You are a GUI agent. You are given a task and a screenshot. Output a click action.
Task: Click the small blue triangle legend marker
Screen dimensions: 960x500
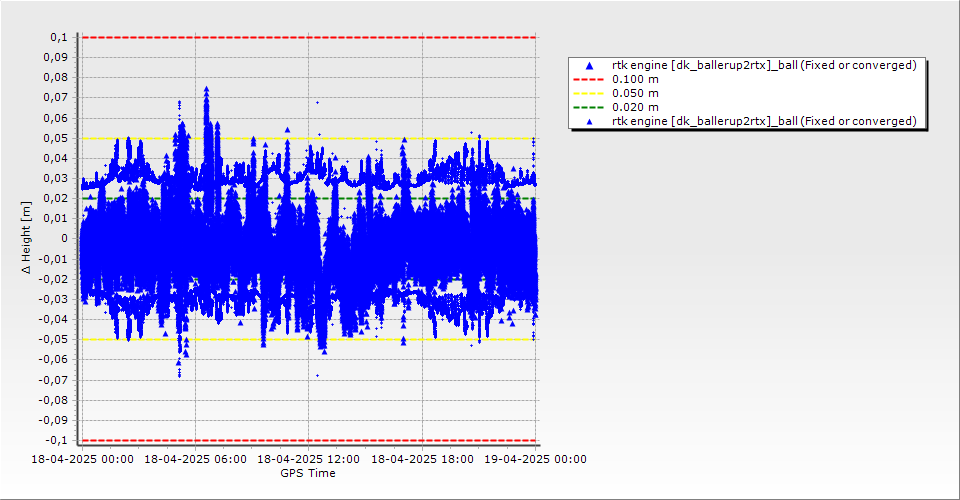(589, 122)
